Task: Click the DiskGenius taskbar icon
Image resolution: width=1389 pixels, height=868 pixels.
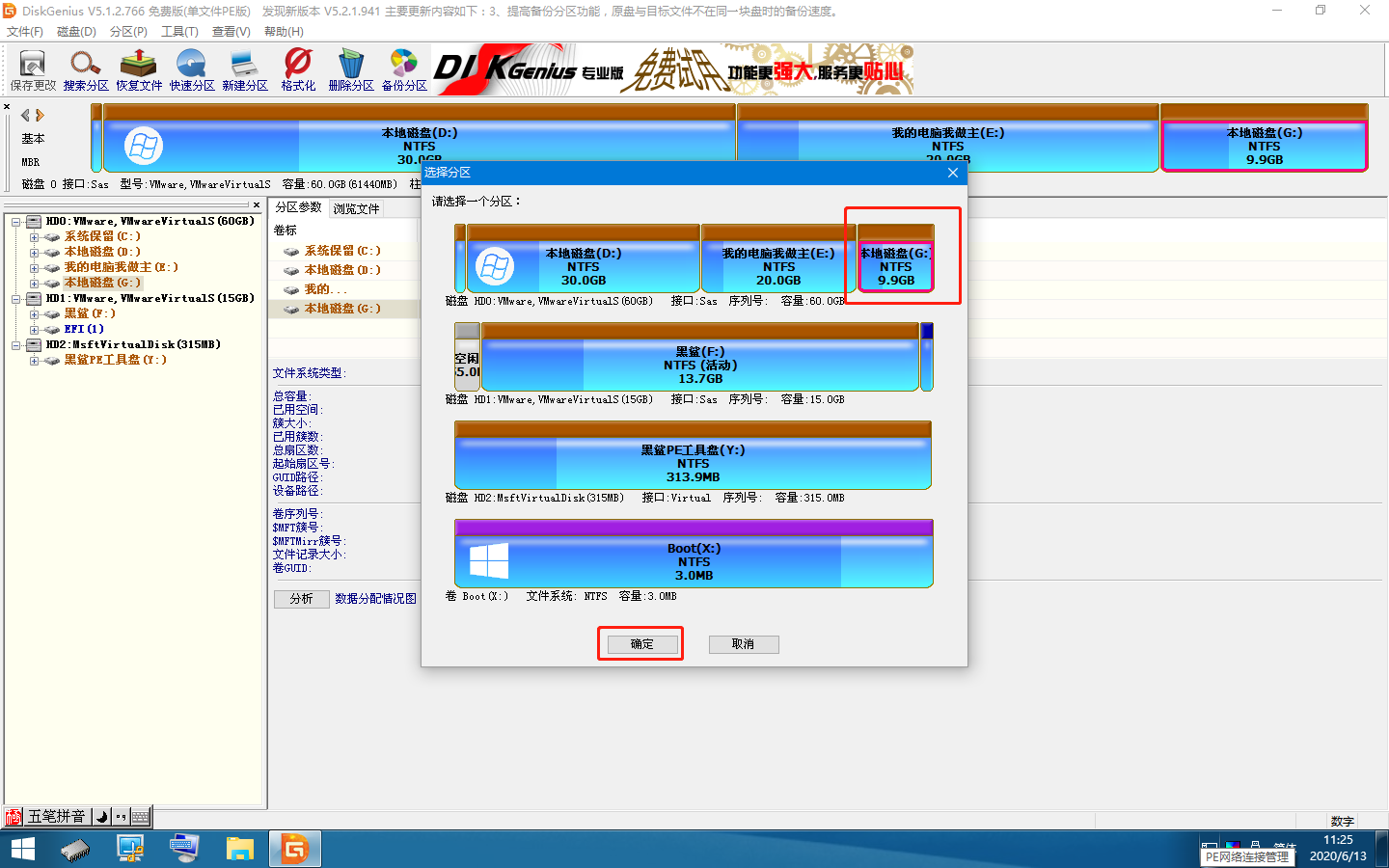Action: [294, 849]
